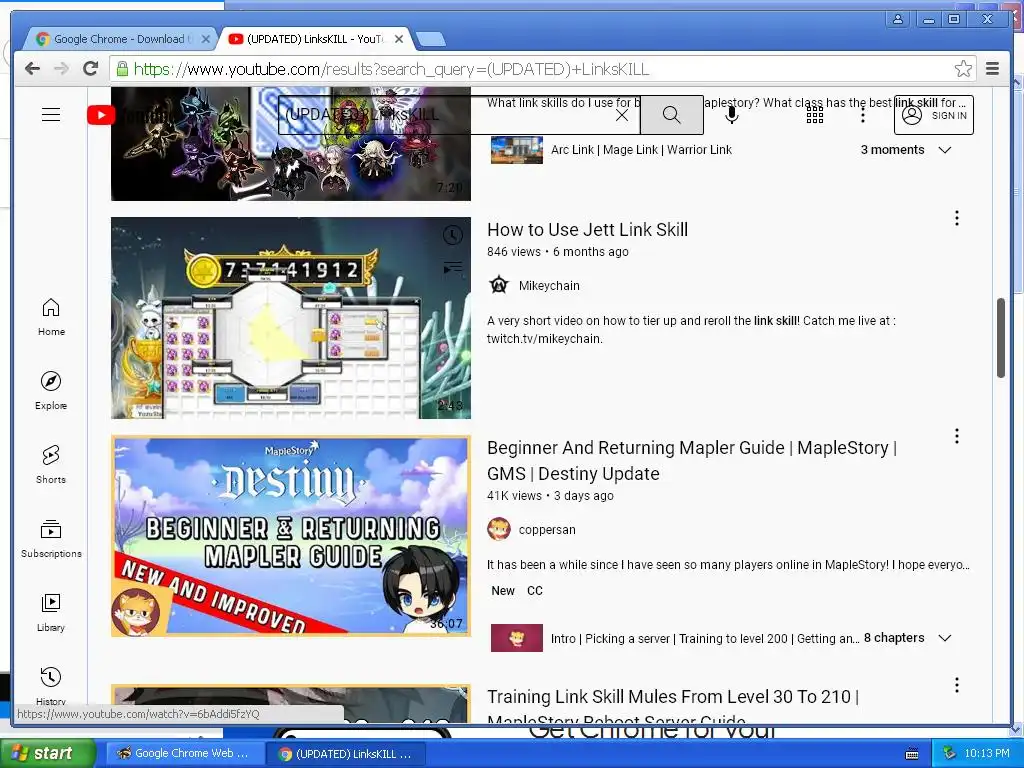Viewport: 1024px width, 768px height.
Task: Bookmark this page with the star icon
Action: tap(963, 69)
